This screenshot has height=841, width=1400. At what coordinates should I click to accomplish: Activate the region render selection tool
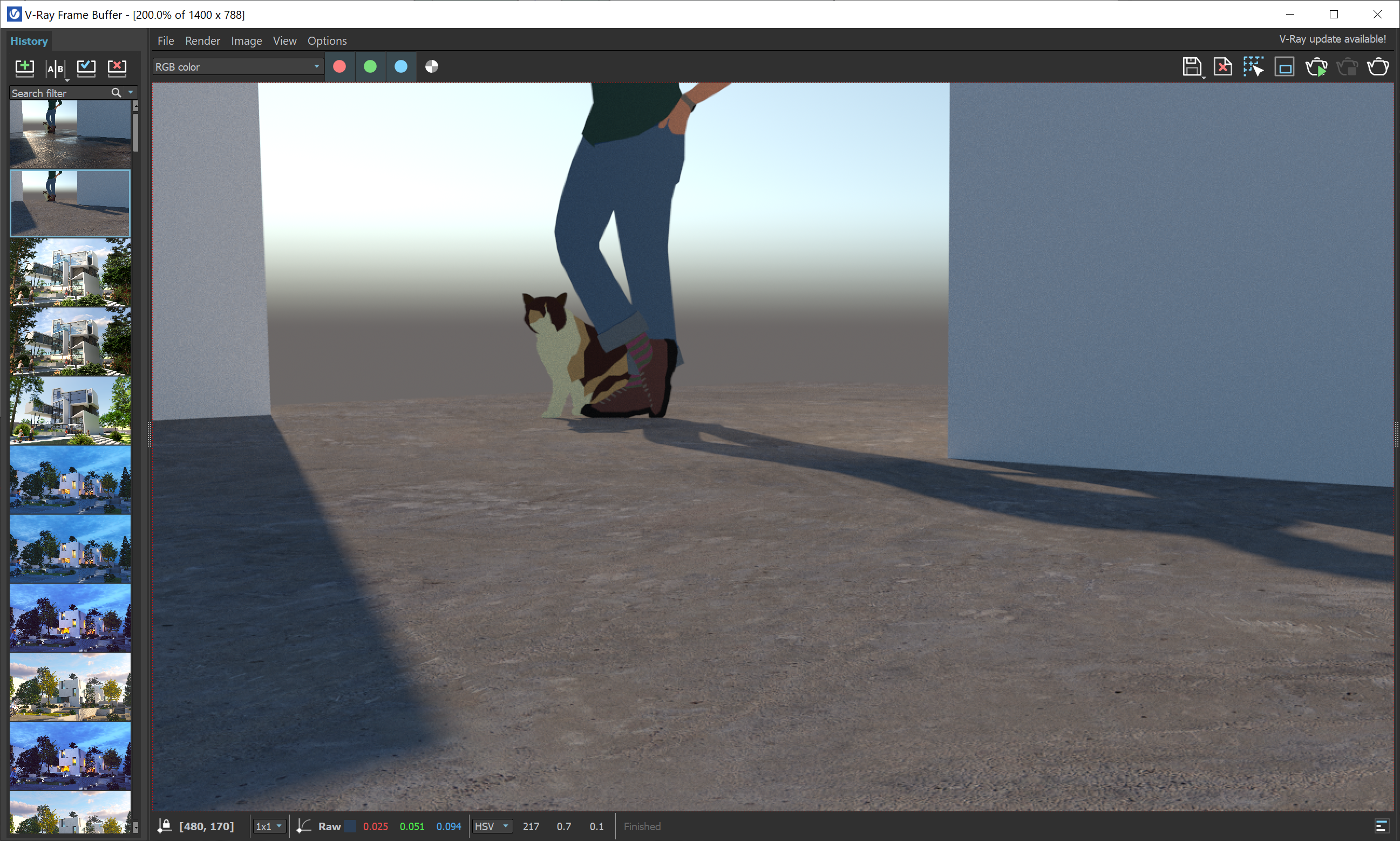click(x=1253, y=67)
